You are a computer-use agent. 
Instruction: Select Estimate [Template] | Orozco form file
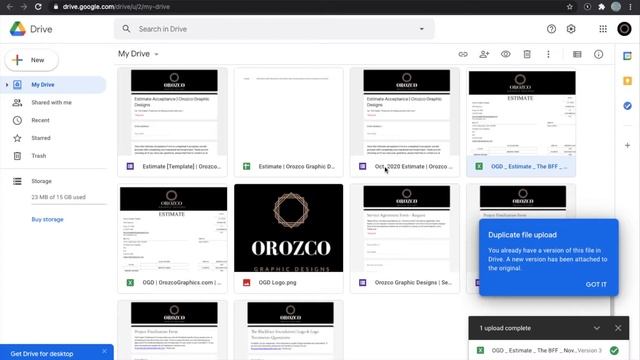(x=172, y=122)
